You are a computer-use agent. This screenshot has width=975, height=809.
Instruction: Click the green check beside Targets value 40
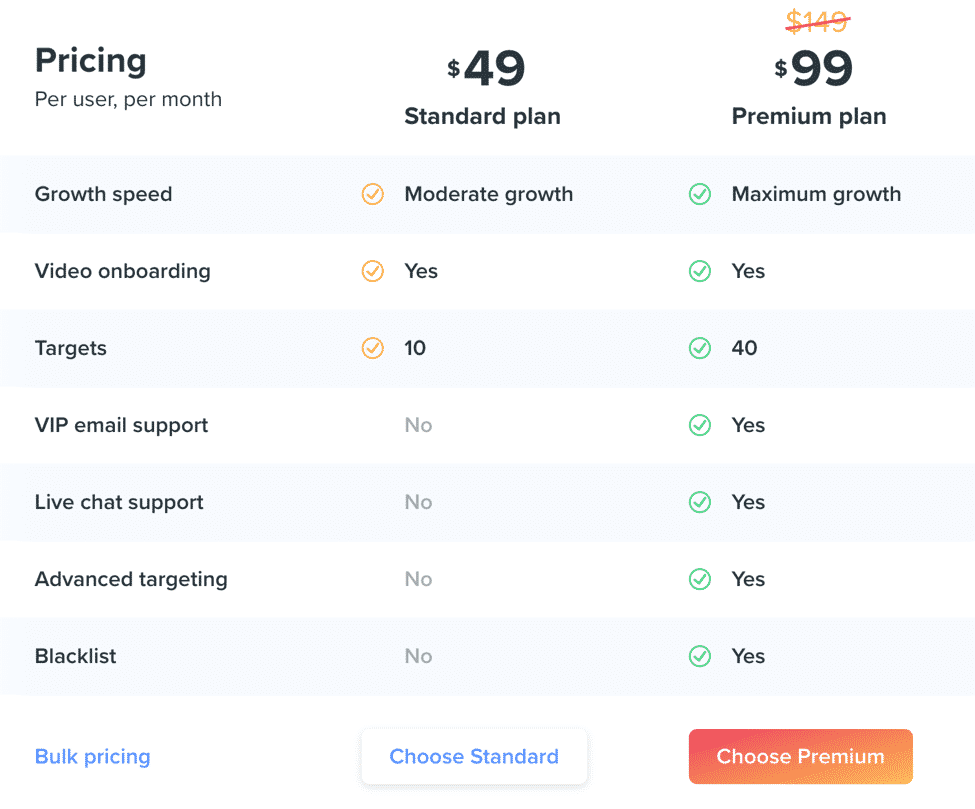pos(700,348)
